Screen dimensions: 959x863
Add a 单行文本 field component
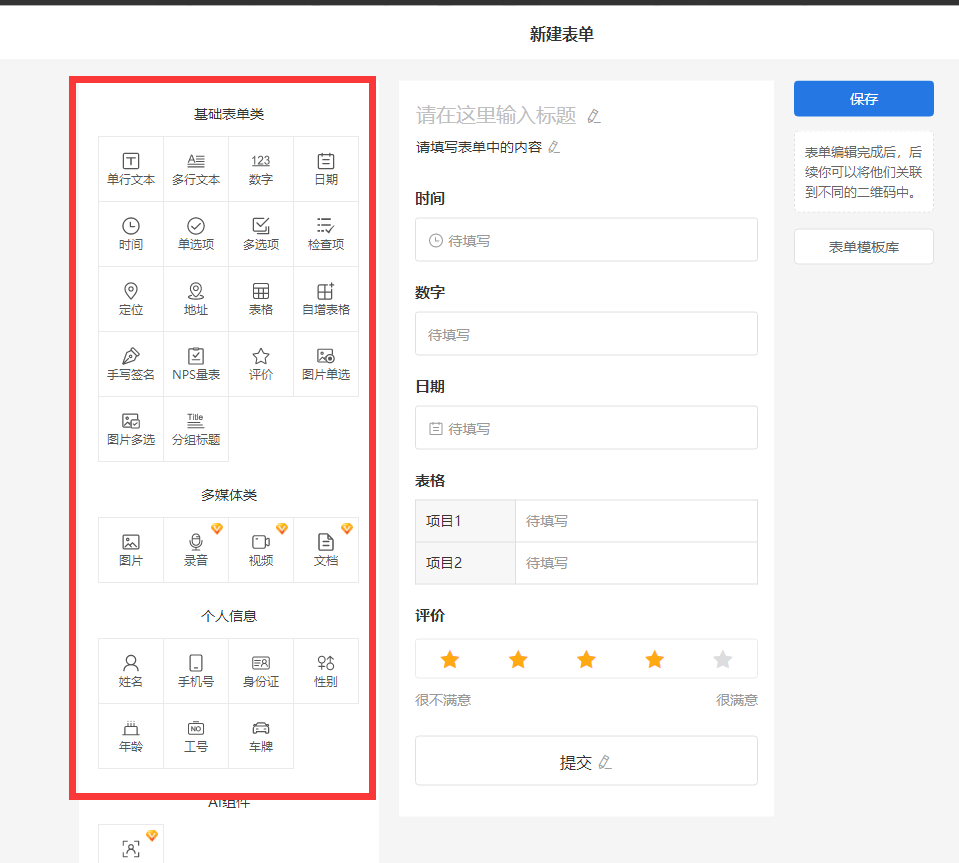pos(131,169)
